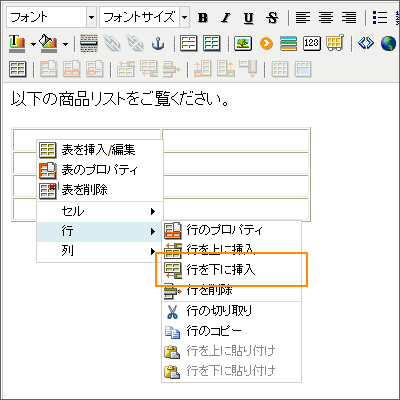Insert an image using the picture icon
Screen dimensions: 400x400
coord(243,43)
